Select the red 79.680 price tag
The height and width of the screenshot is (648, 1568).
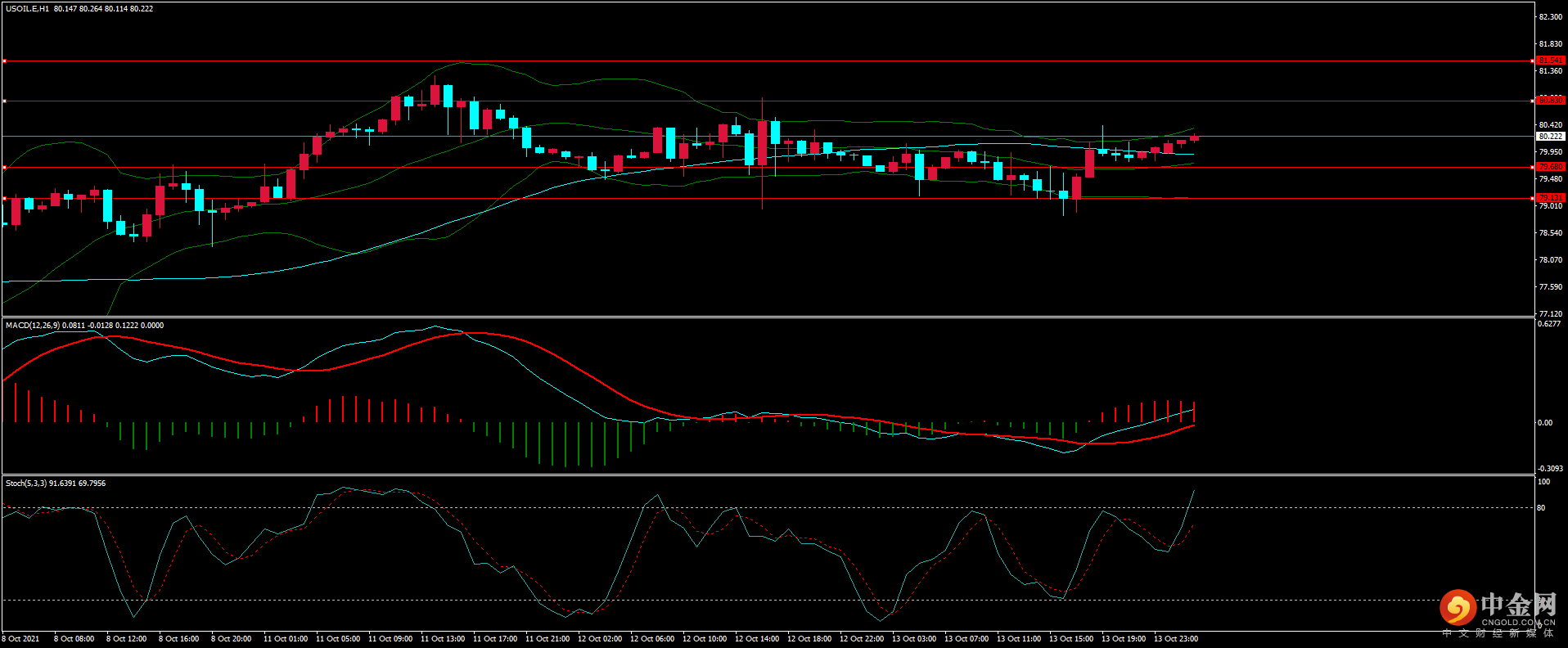(x=1550, y=167)
